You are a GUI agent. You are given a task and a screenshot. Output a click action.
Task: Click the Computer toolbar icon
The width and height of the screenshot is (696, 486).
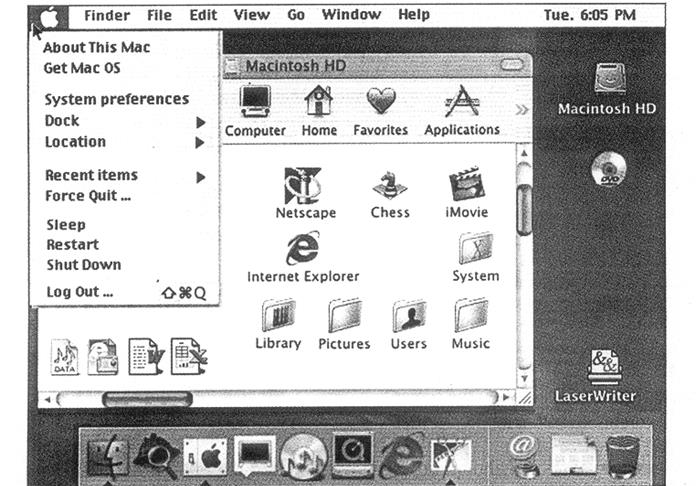tap(255, 100)
